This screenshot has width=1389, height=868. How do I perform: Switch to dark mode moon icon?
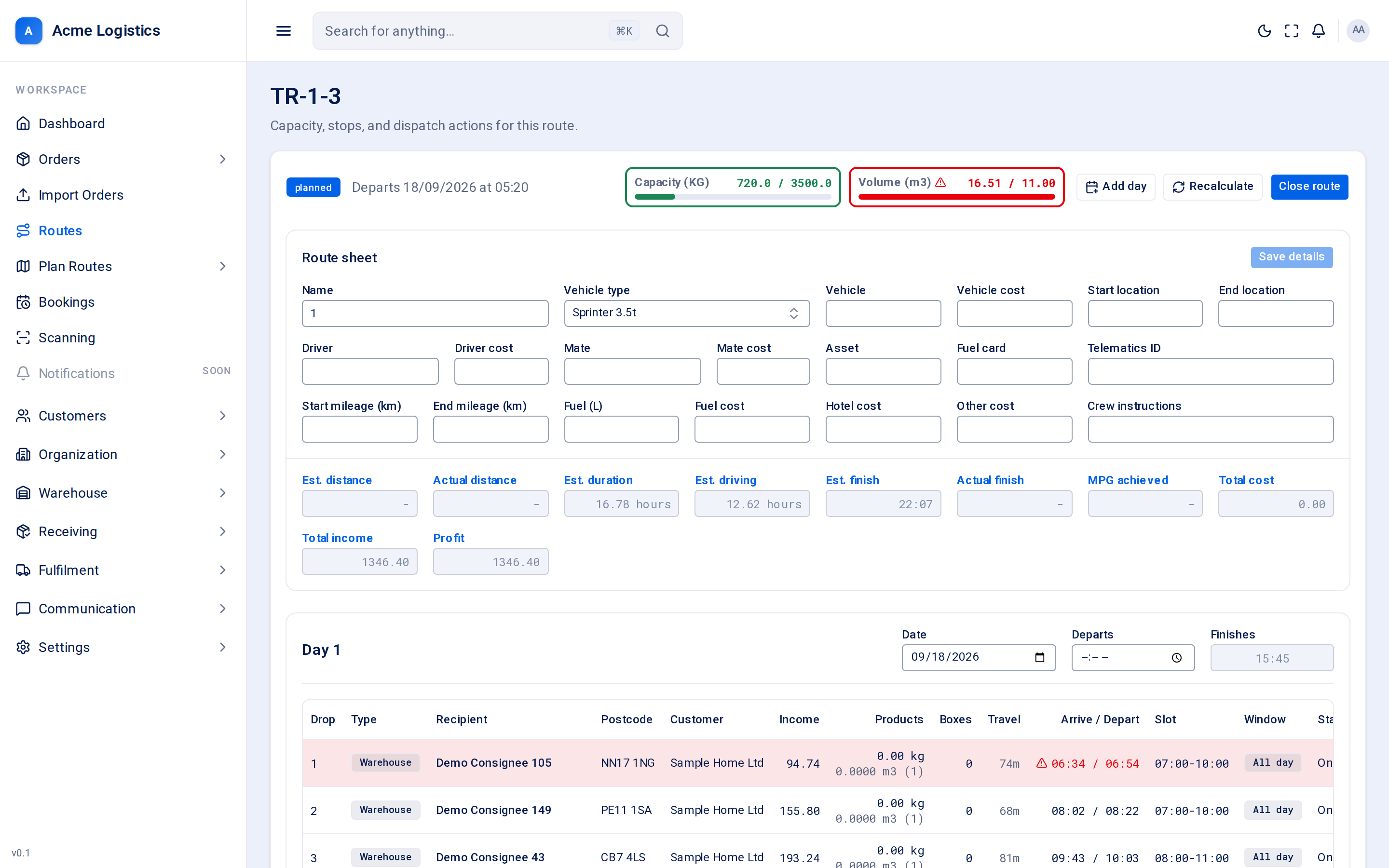(1265, 31)
